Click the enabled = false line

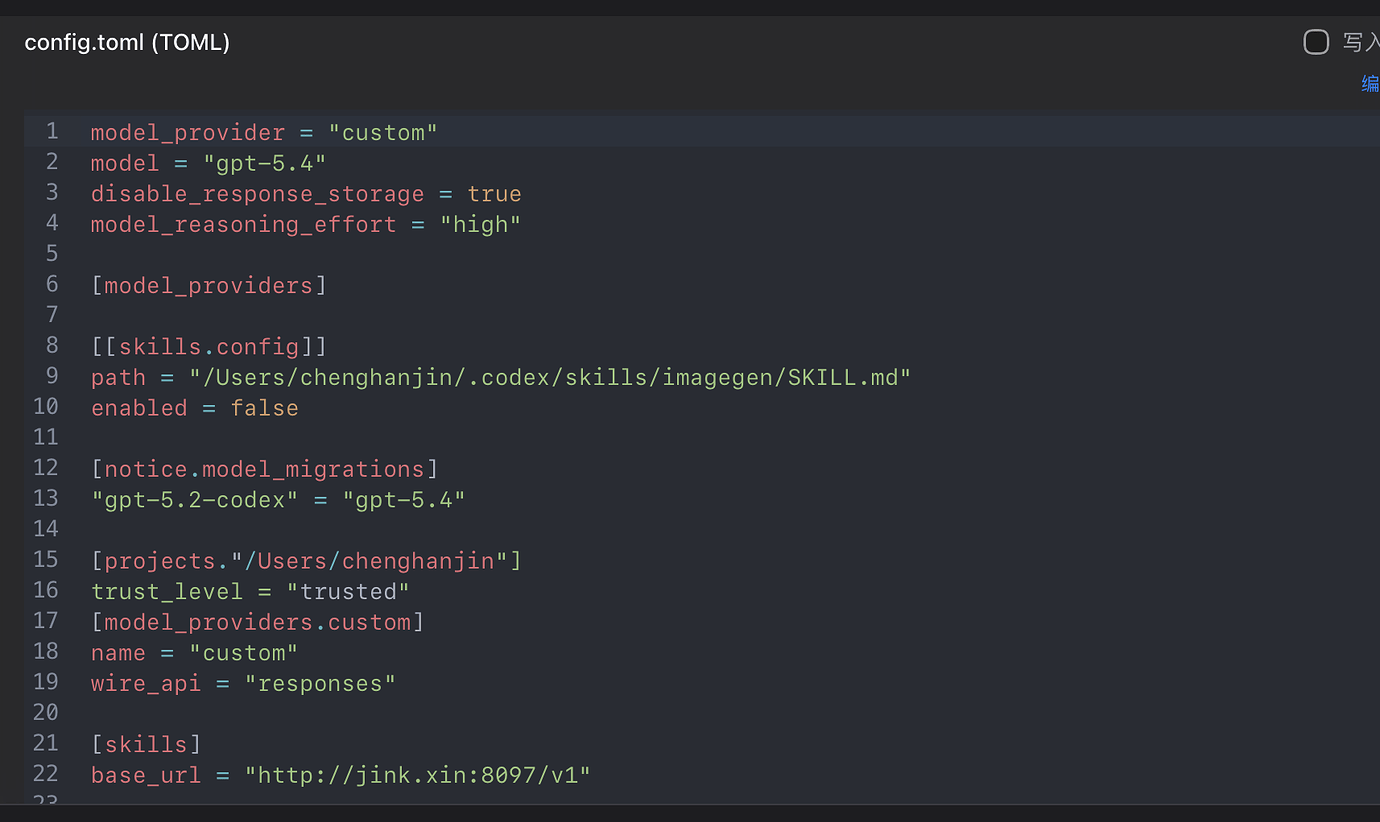[x=195, y=408]
